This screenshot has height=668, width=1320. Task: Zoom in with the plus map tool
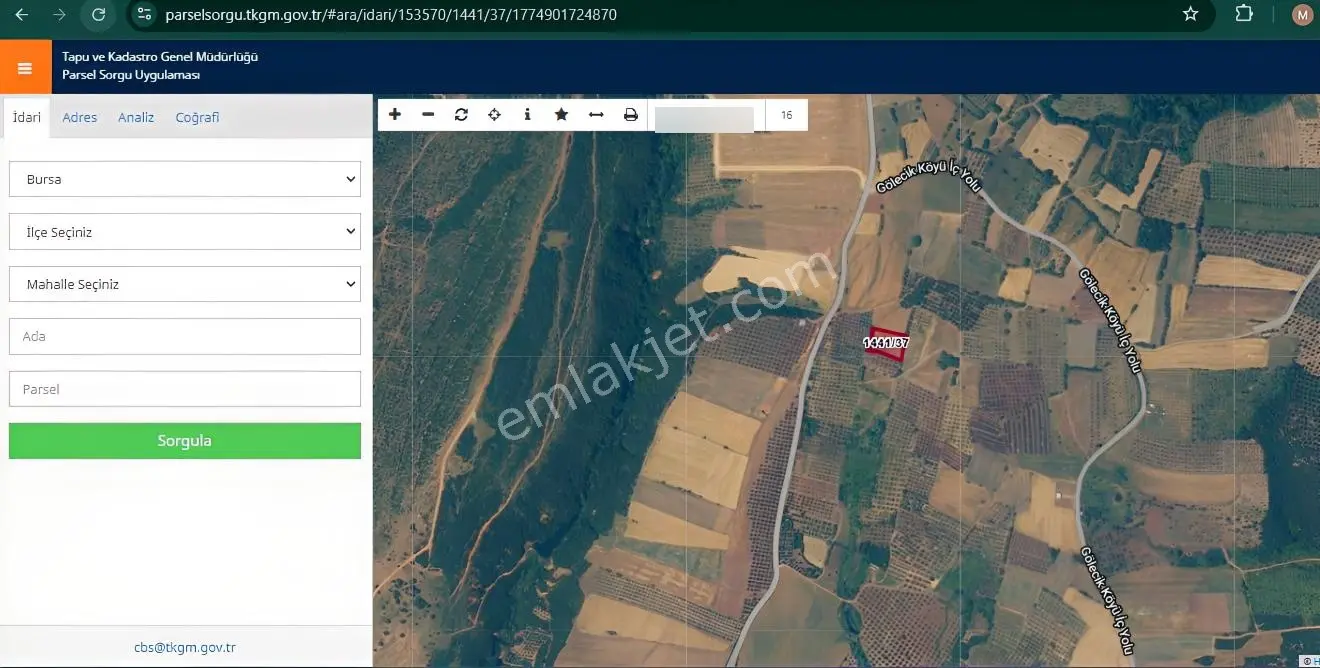[x=395, y=115]
